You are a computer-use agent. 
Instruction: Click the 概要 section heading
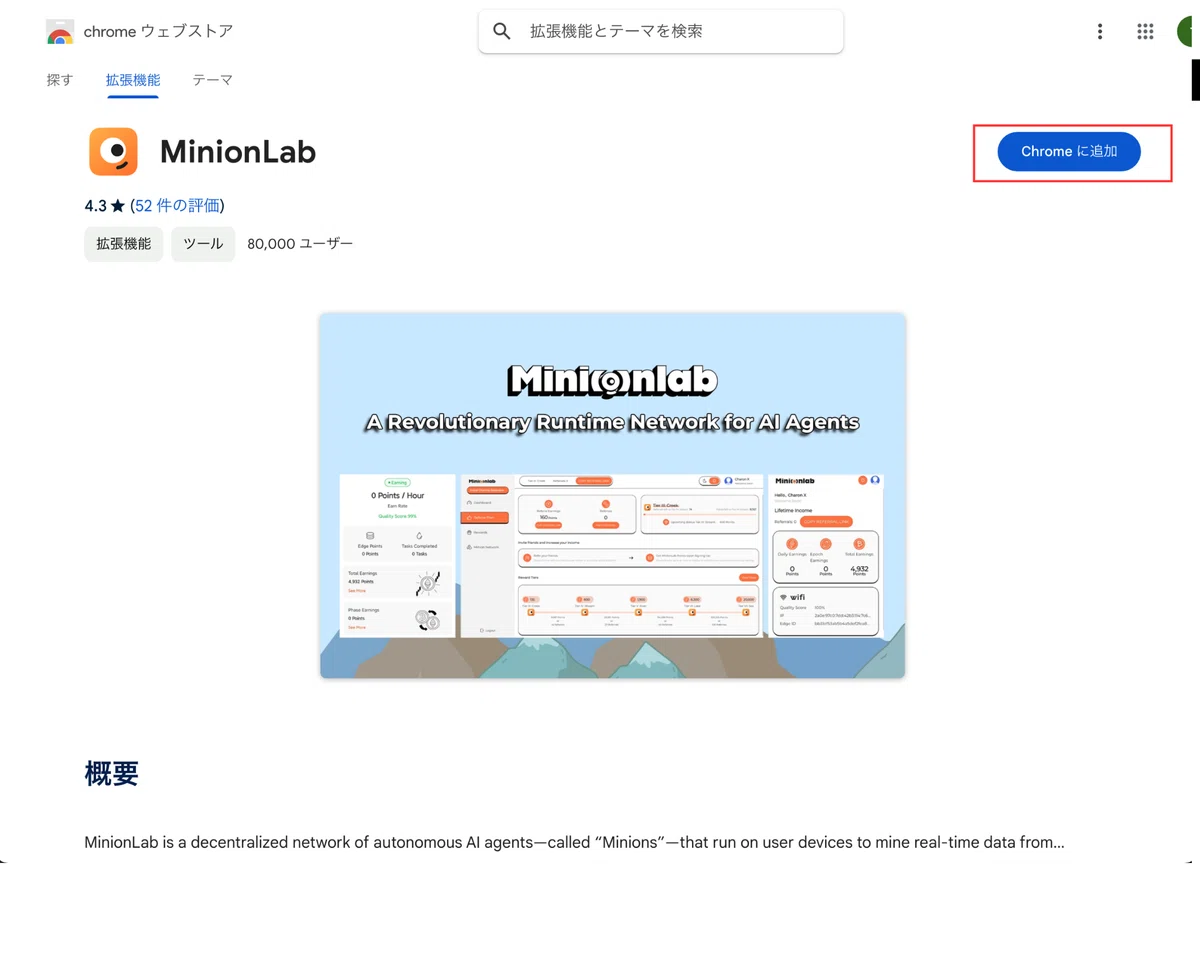click(x=112, y=774)
